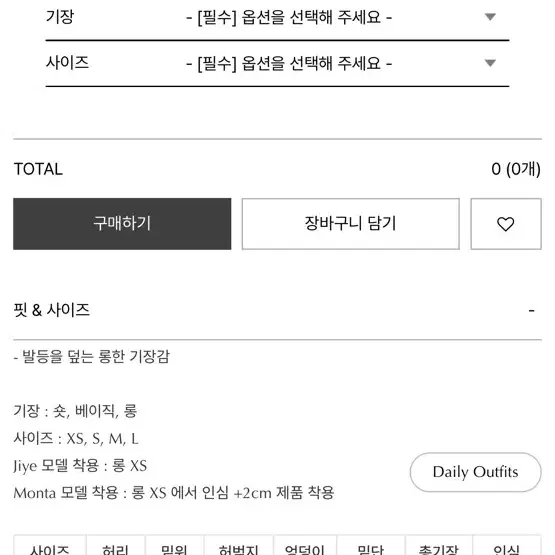Select the 밑단 column header

pyautogui.click(x=371, y=548)
